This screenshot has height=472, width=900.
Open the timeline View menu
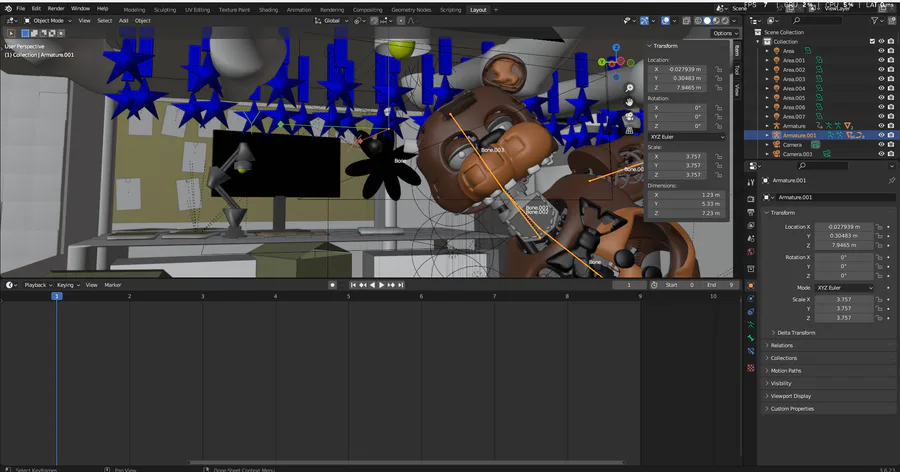point(91,285)
